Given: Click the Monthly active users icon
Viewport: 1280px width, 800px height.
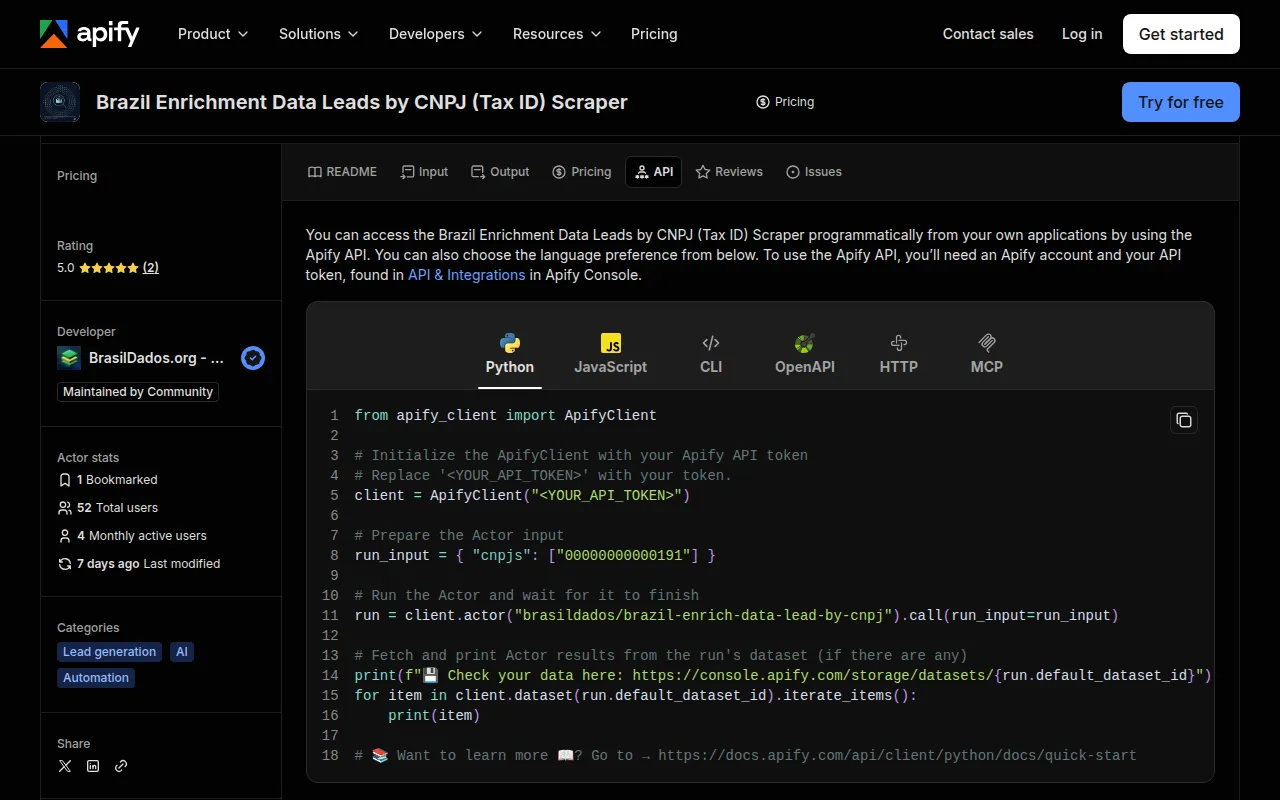Looking at the screenshot, I should pyautogui.click(x=65, y=536).
